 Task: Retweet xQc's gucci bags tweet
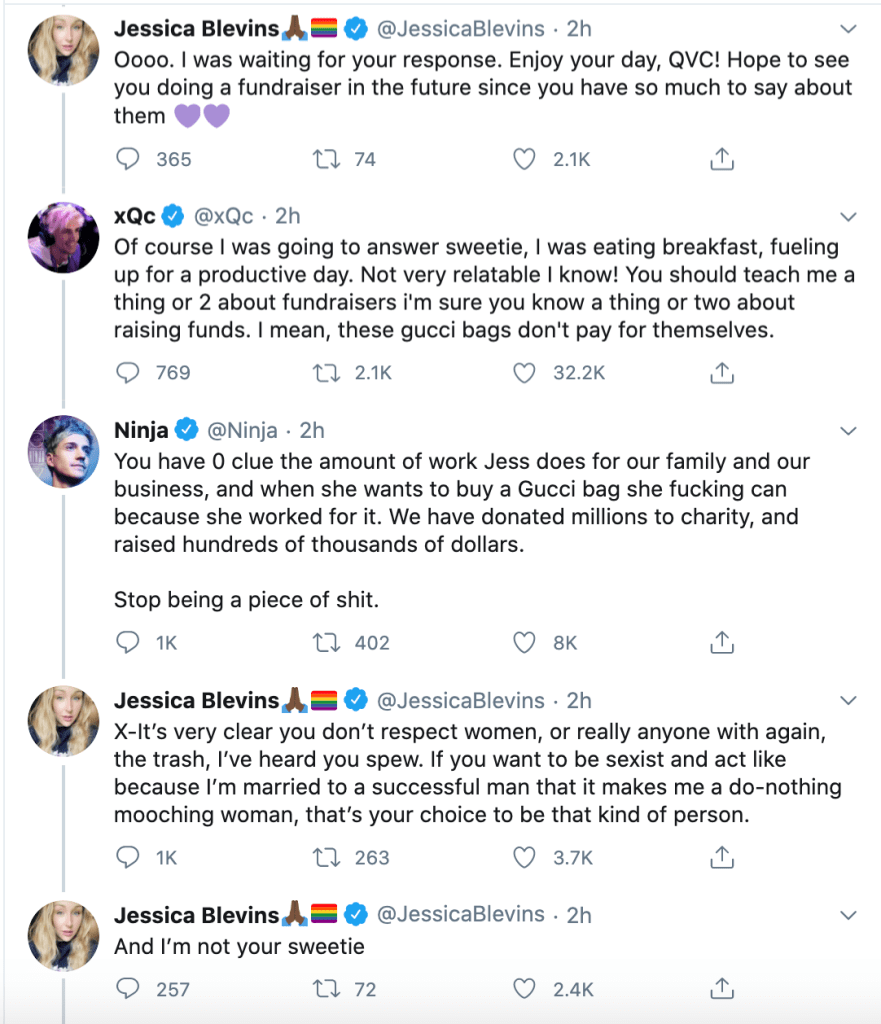click(323, 373)
